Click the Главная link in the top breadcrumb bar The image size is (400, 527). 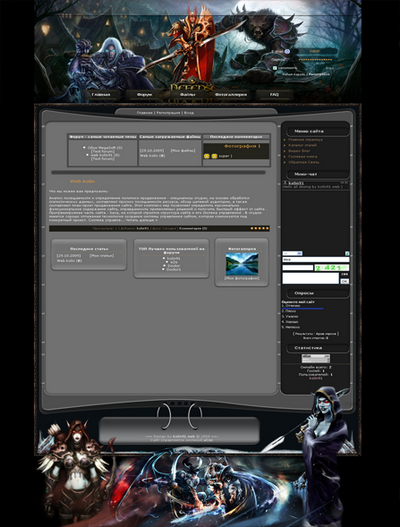click(x=145, y=113)
